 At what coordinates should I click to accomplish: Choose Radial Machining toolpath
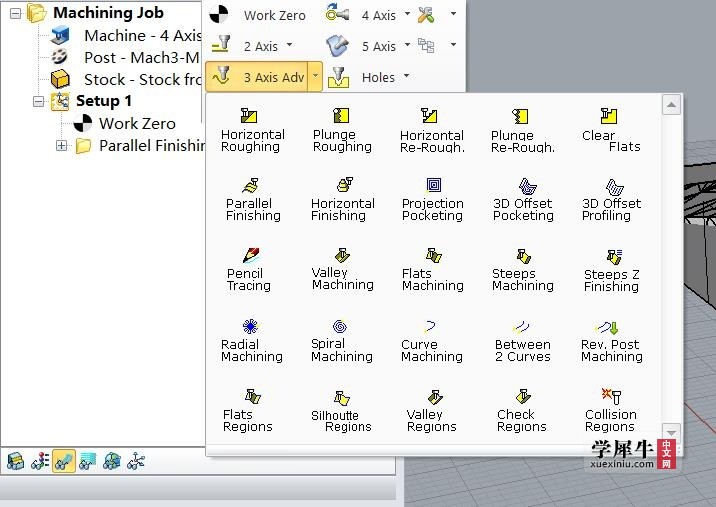pyautogui.click(x=252, y=341)
